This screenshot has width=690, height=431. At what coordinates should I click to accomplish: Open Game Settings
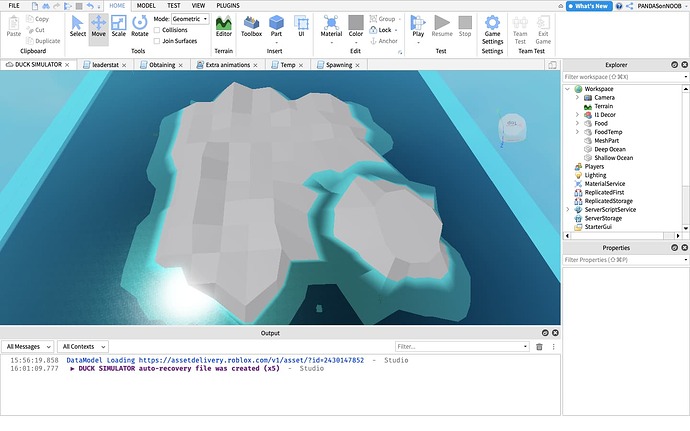492,30
